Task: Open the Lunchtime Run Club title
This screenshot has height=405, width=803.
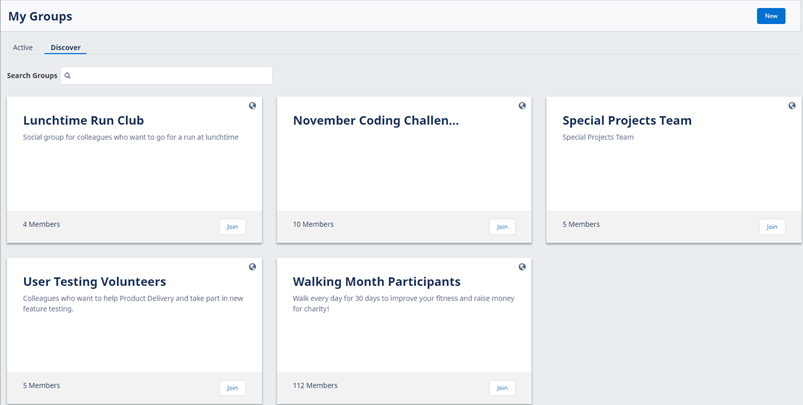Action: point(83,121)
